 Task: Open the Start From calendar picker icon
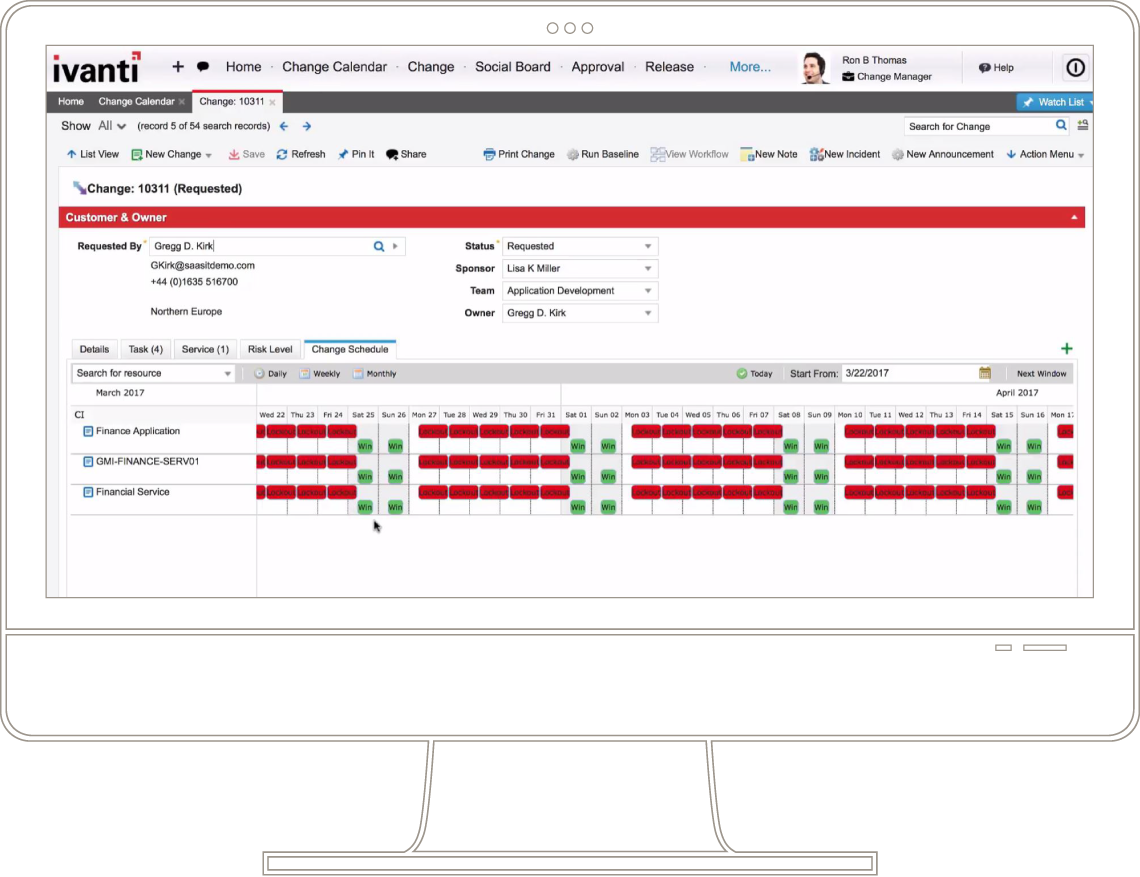pos(984,373)
